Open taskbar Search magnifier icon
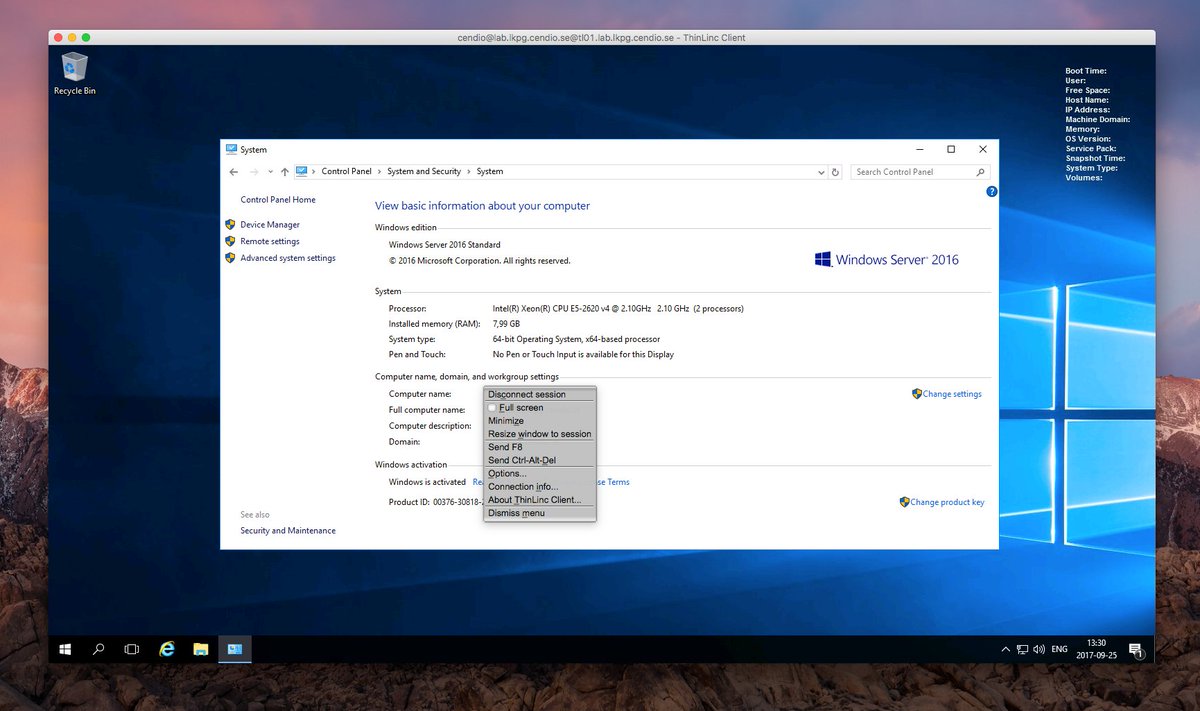This screenshot has height=711, width=1200. point(98,649)
